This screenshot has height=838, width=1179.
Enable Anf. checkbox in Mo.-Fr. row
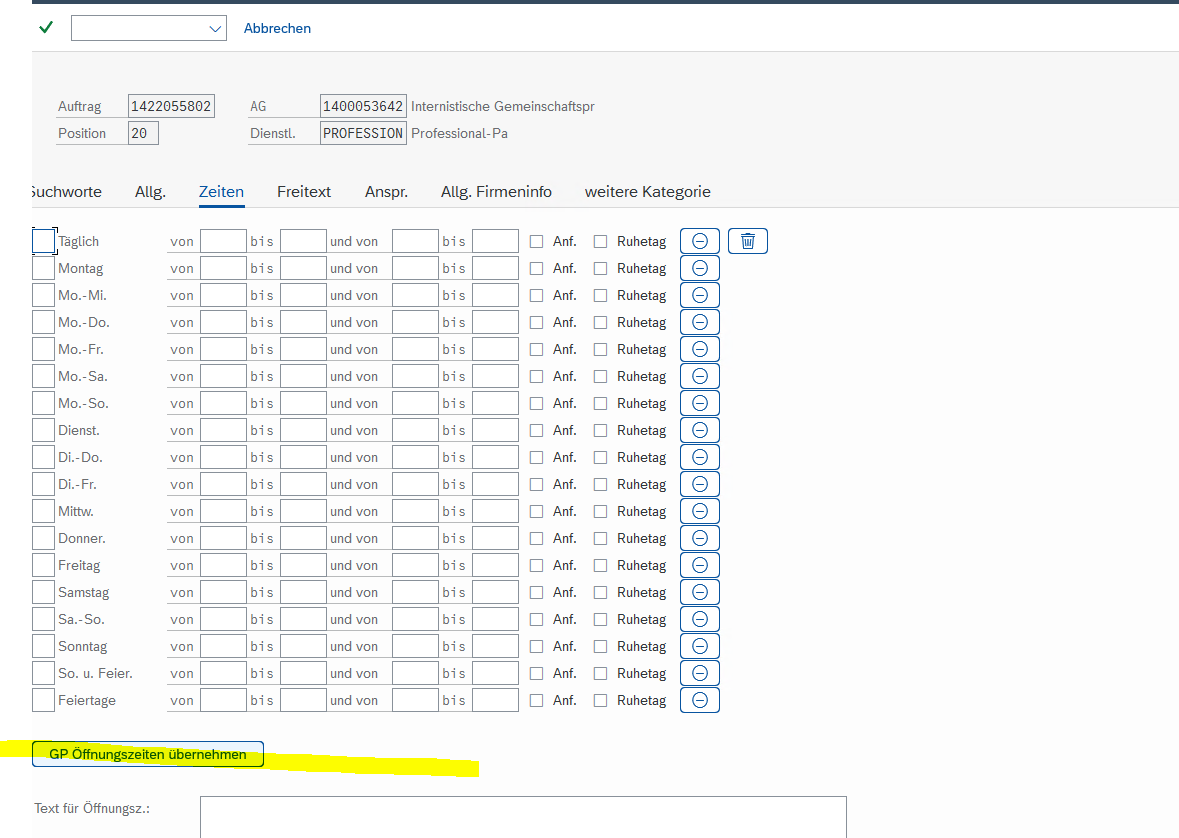[536, 350]
